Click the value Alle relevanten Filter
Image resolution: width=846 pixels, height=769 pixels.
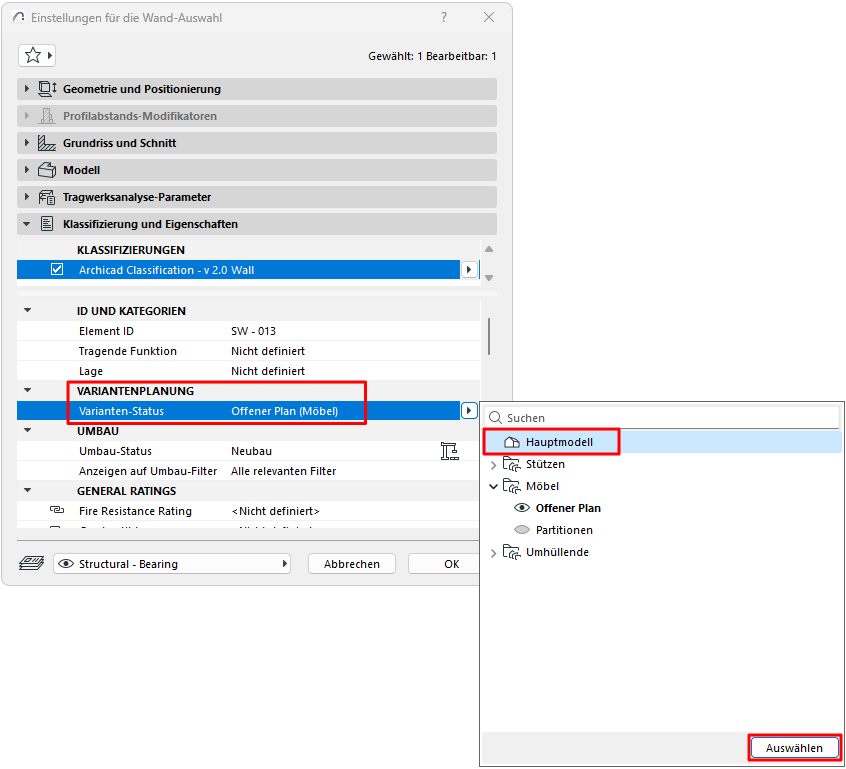(283, 471)
